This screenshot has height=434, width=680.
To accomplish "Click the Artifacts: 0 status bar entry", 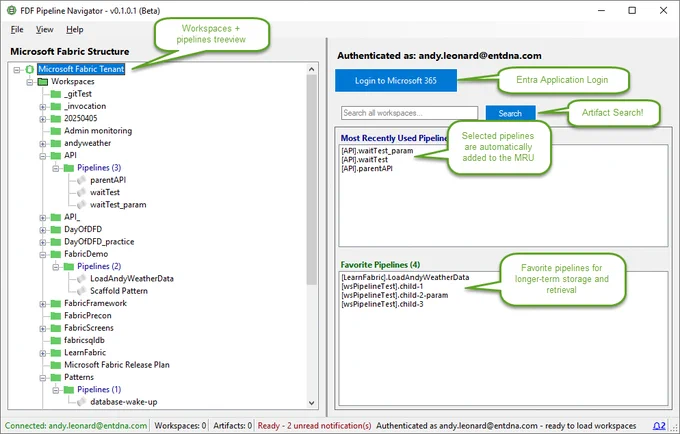I will click(x=232, y=426).
